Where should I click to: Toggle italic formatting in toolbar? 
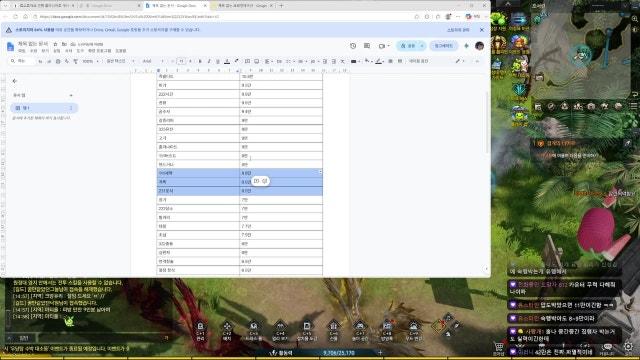(209, 61)
